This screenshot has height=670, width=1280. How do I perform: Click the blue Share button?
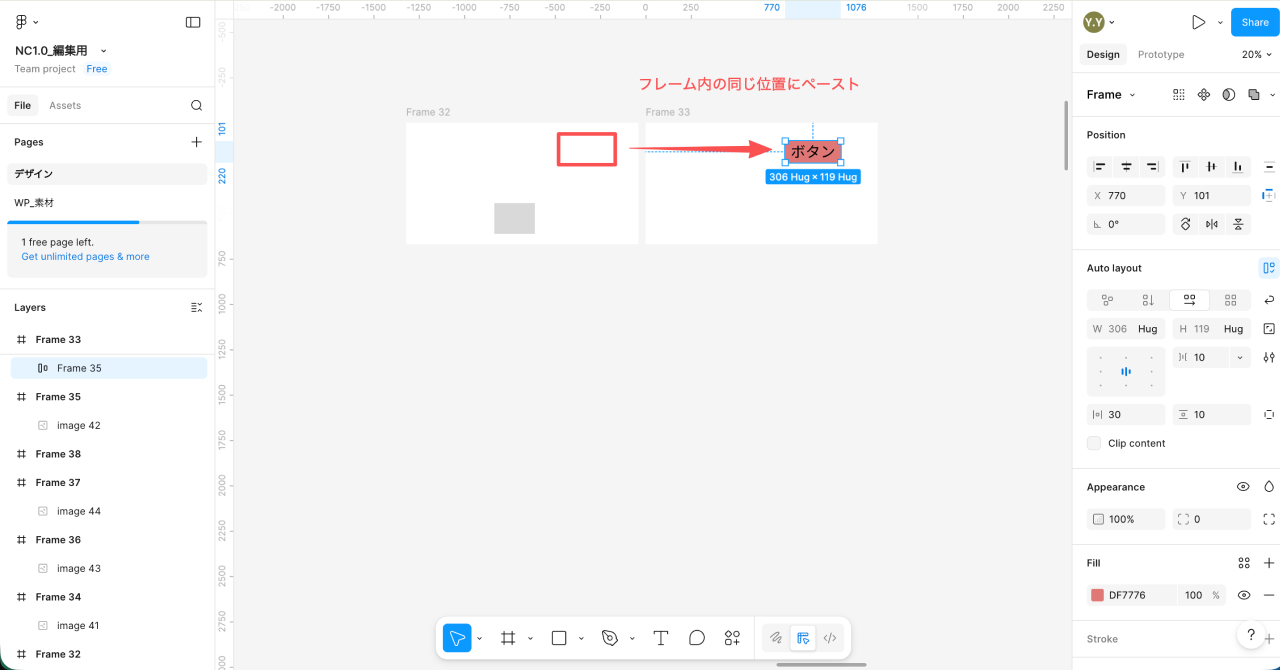[x=1254, y=22]
